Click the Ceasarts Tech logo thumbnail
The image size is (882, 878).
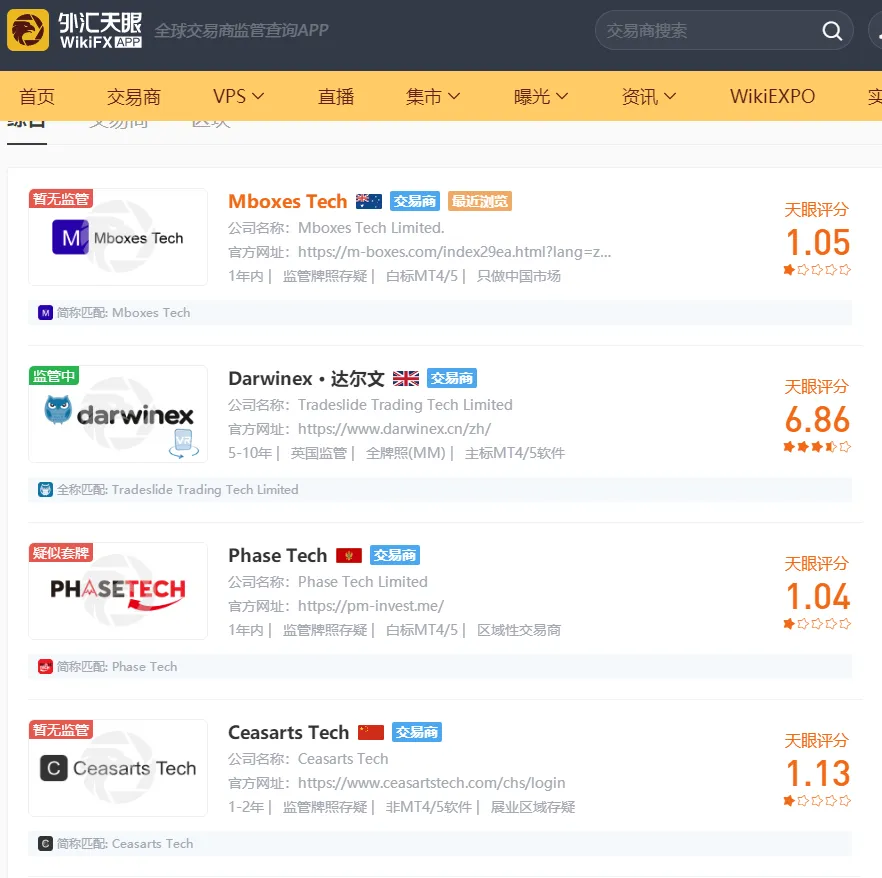(x=118, y=768)
